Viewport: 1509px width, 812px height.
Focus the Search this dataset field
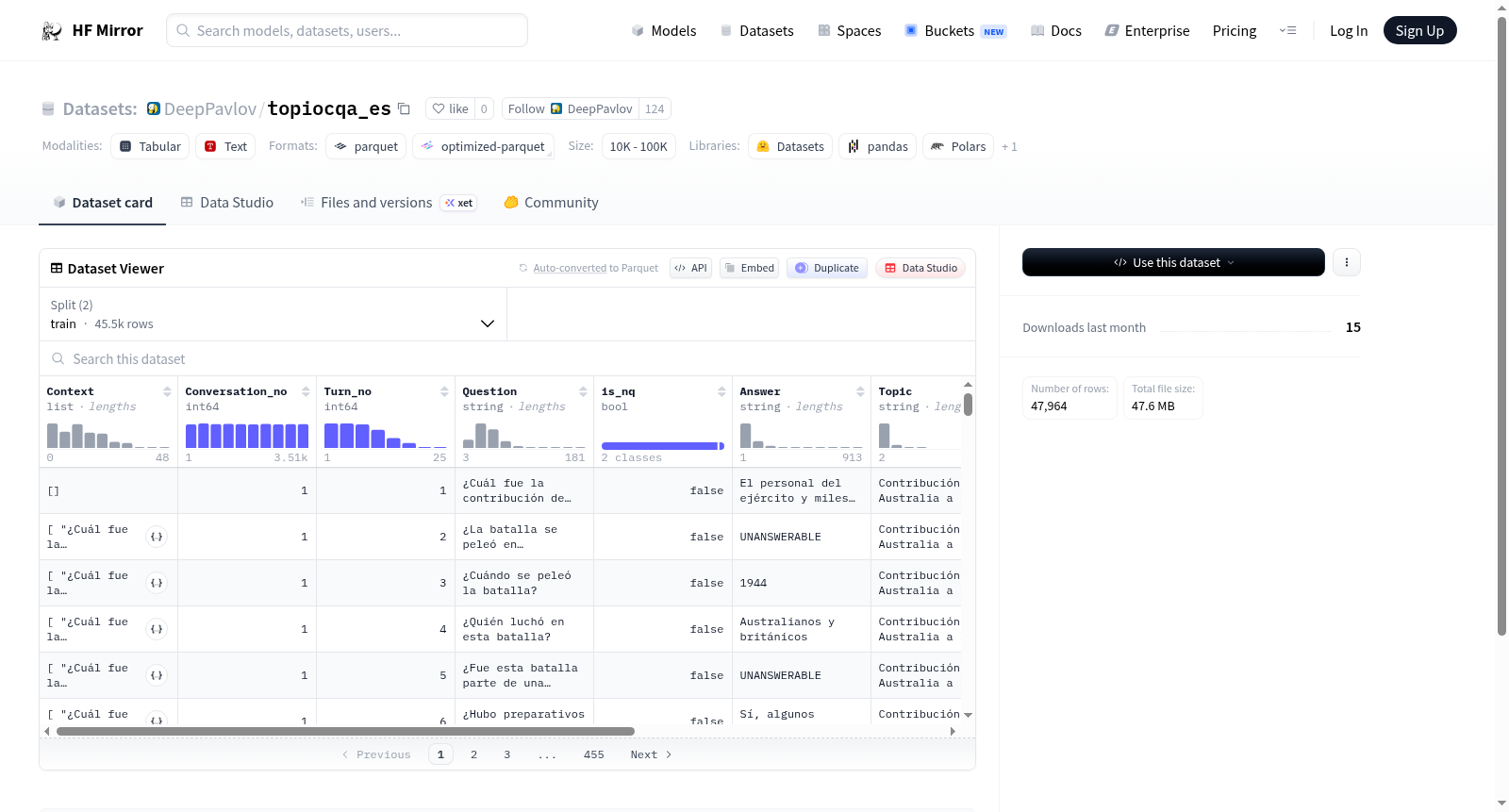(x=507, y=359)
